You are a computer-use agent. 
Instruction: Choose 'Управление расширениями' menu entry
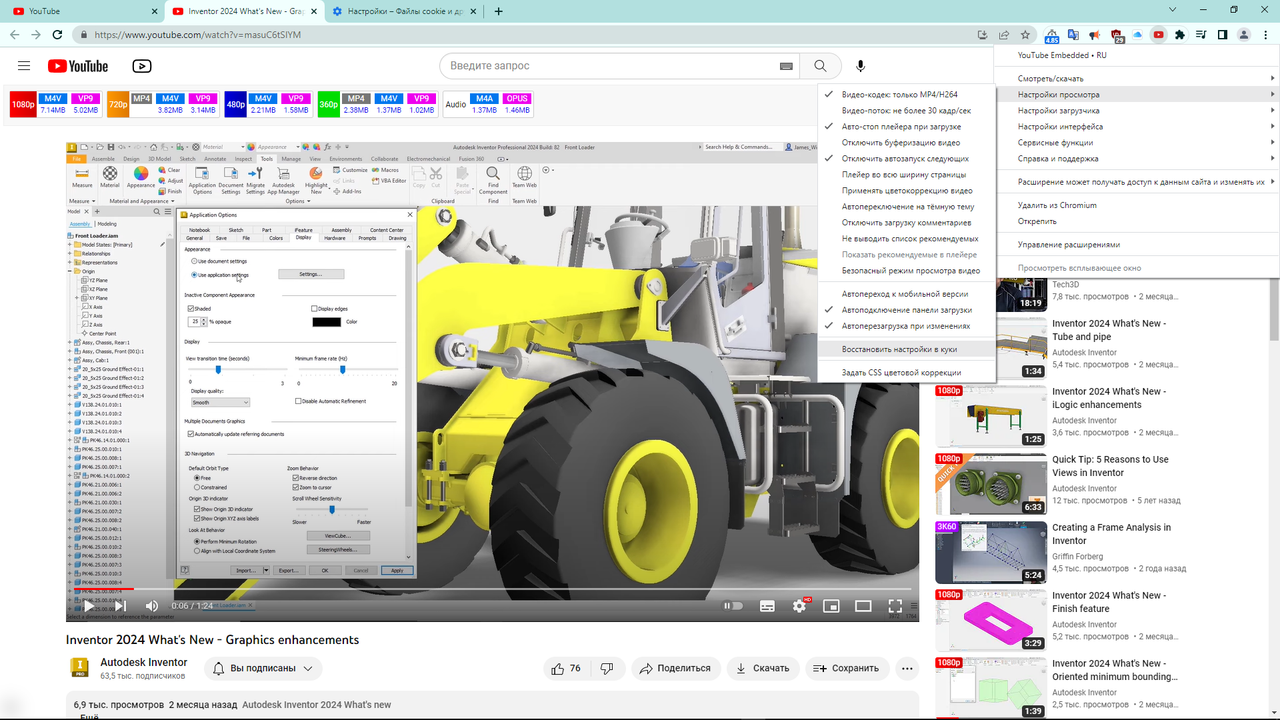coord(1137,245)
